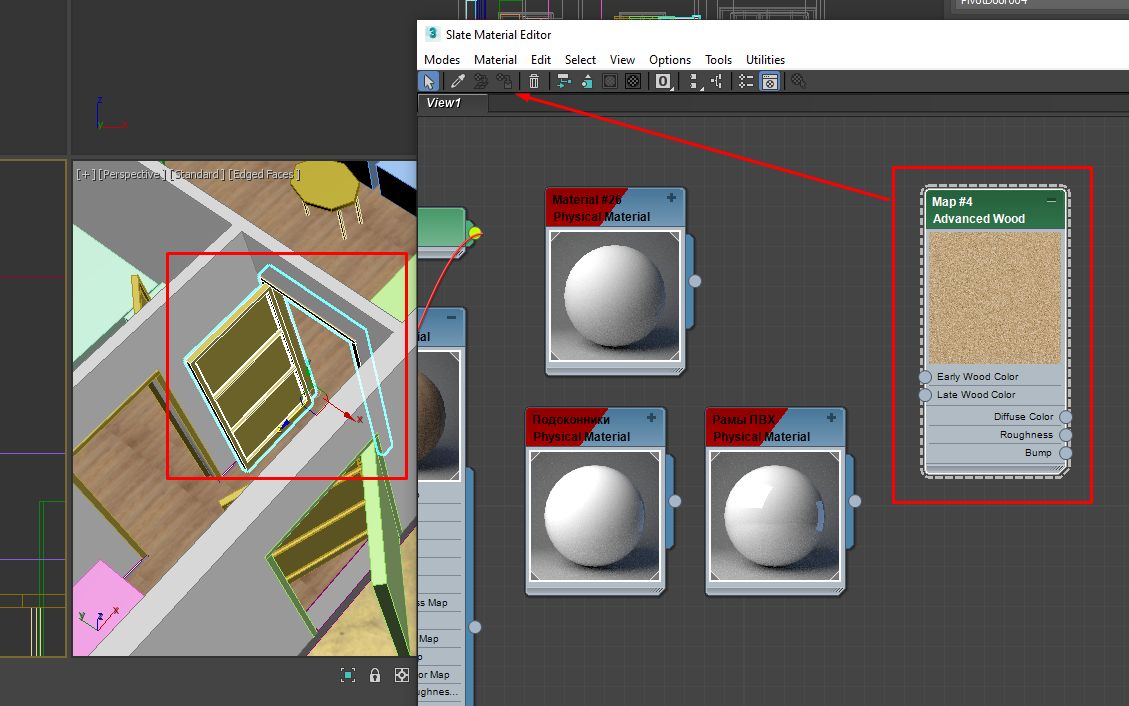Click the Подоконники sphere preview
1129x706 pixels.
595,515
